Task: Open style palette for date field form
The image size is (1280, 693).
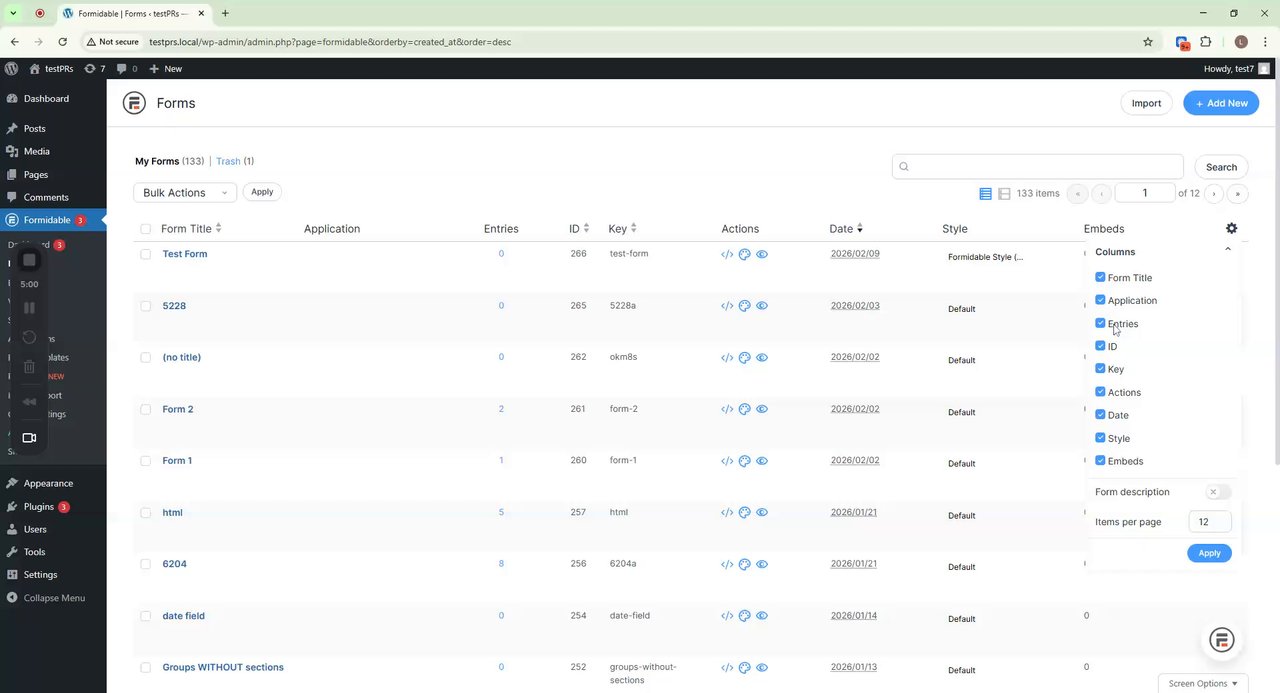Action: tap(744, 616)
